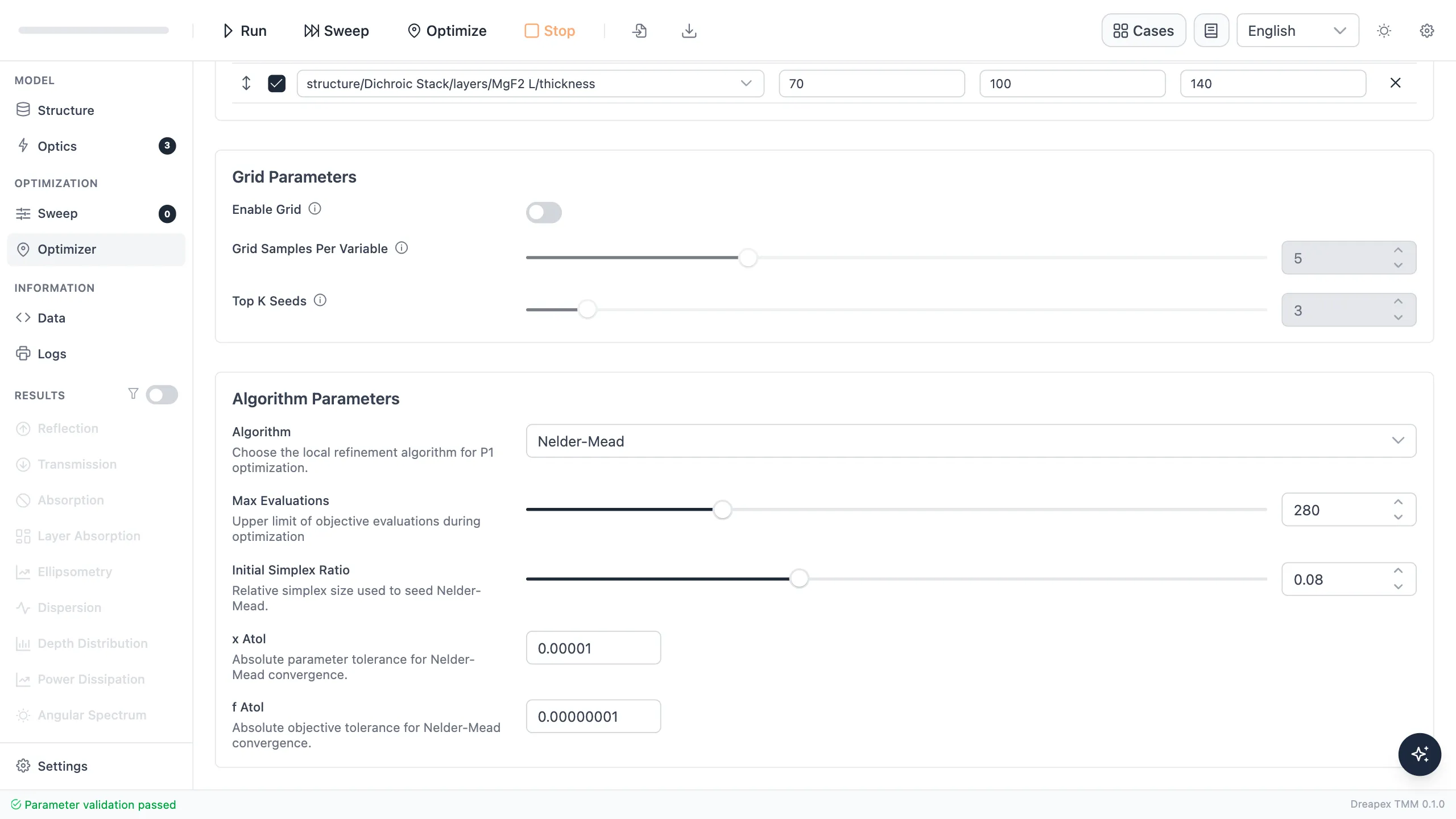Click the Sweep badge showing 0
Image resolution: width=1456 pixels, height=819 pixels.
pyautogui.click(x=167, y=214)
